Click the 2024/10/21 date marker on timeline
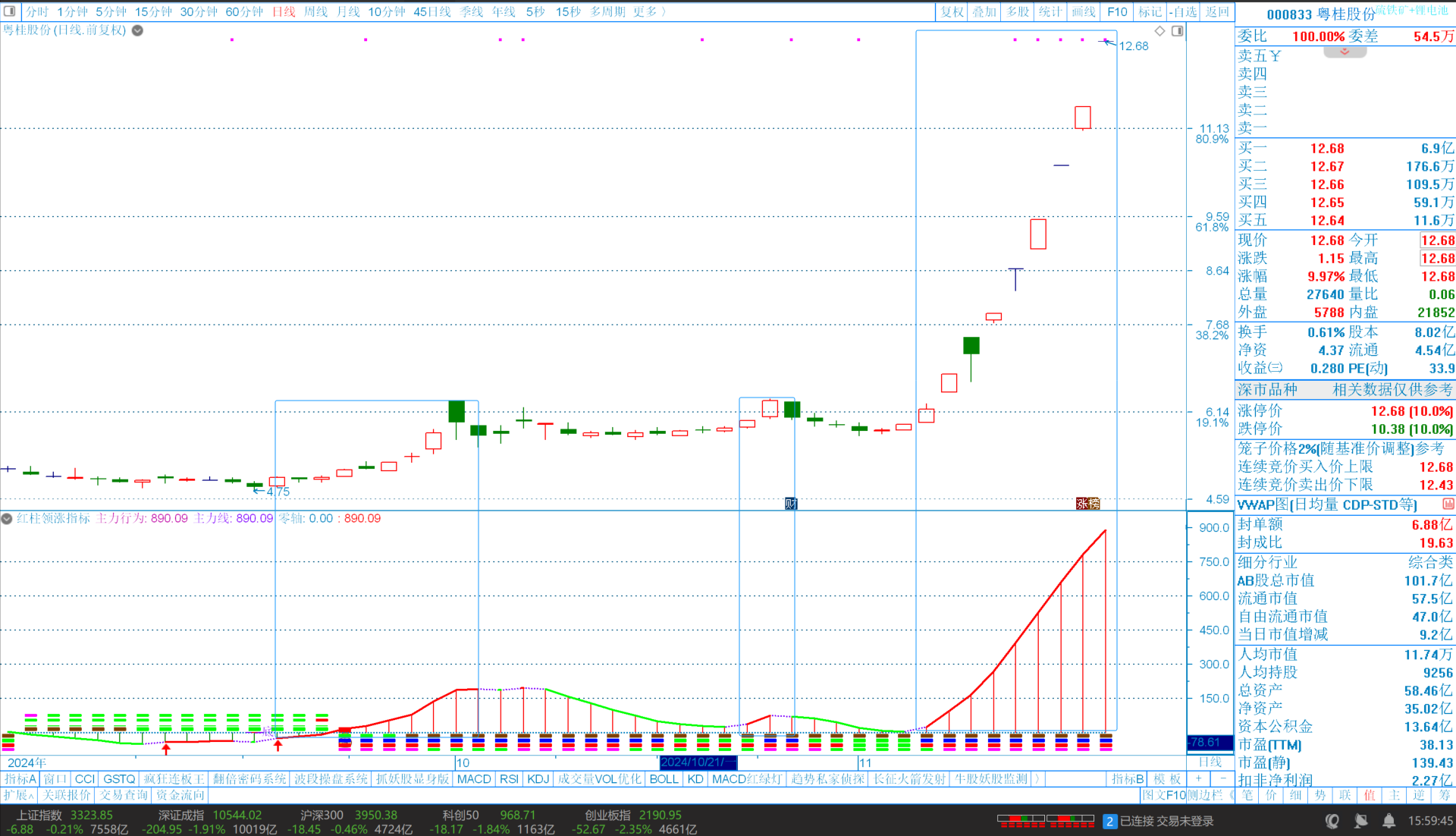Viewport: 1456px width, 836px height. click(x=697, y=762)
